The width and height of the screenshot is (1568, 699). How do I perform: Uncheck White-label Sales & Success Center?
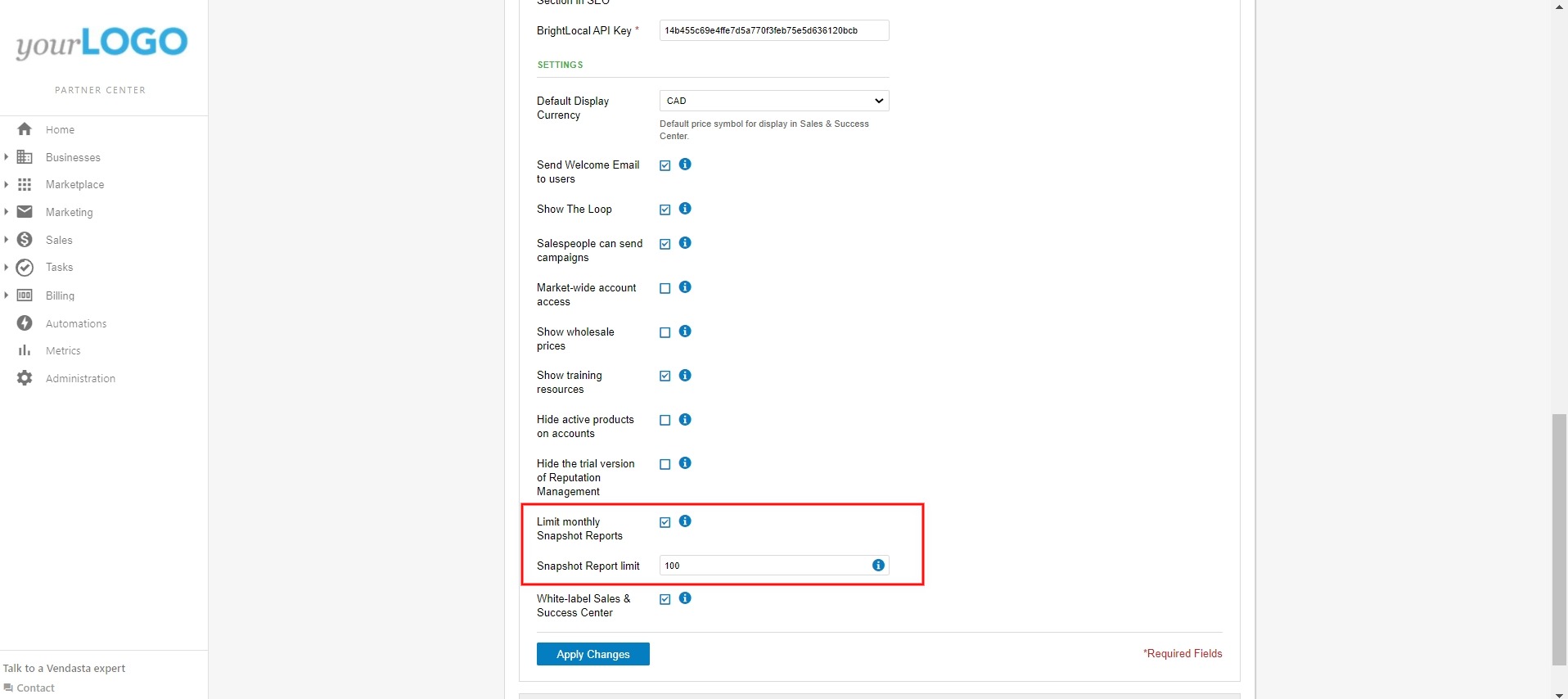[x=665, y=599]
